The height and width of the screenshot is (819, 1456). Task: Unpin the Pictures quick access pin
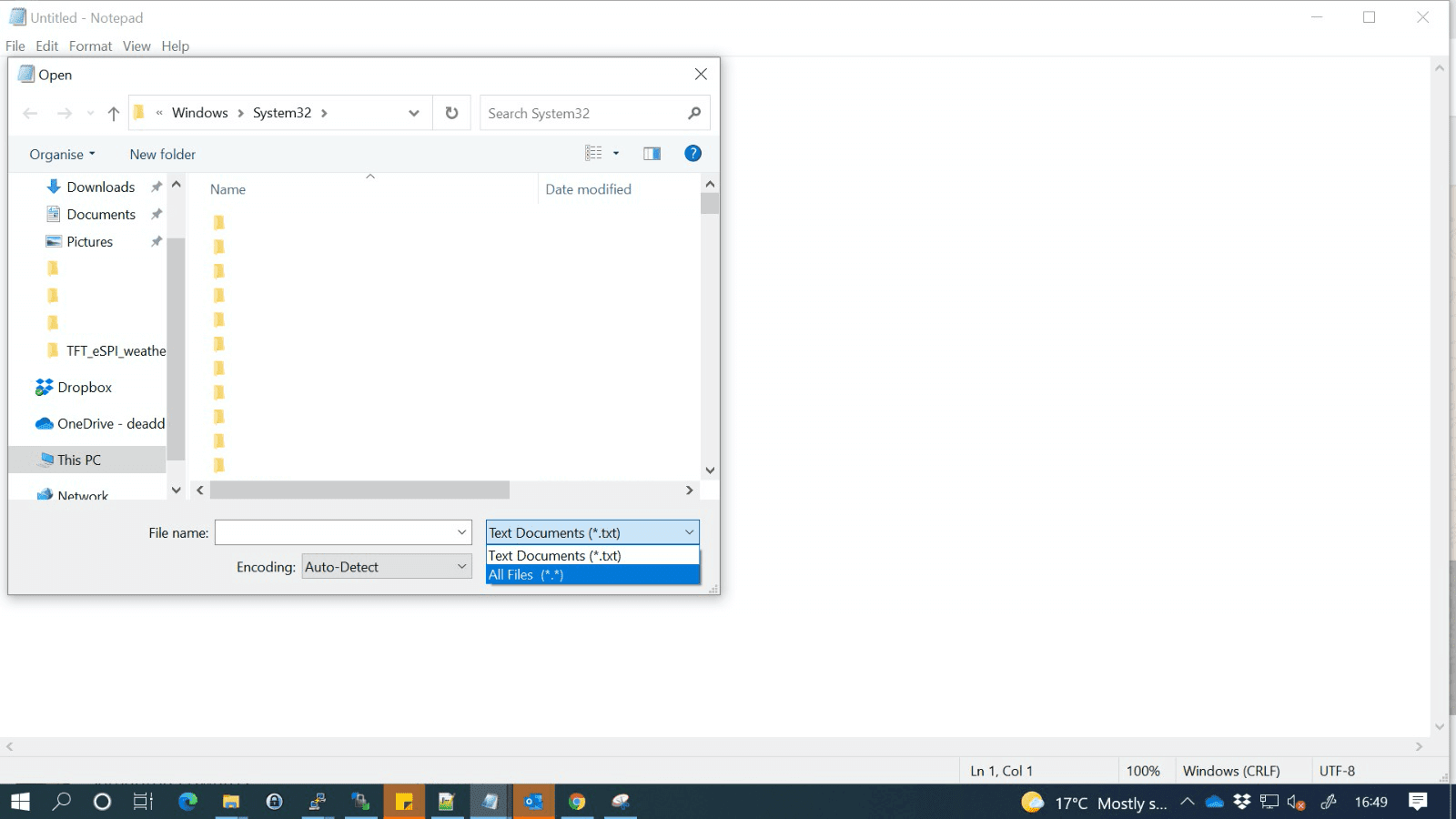(156, 241)
